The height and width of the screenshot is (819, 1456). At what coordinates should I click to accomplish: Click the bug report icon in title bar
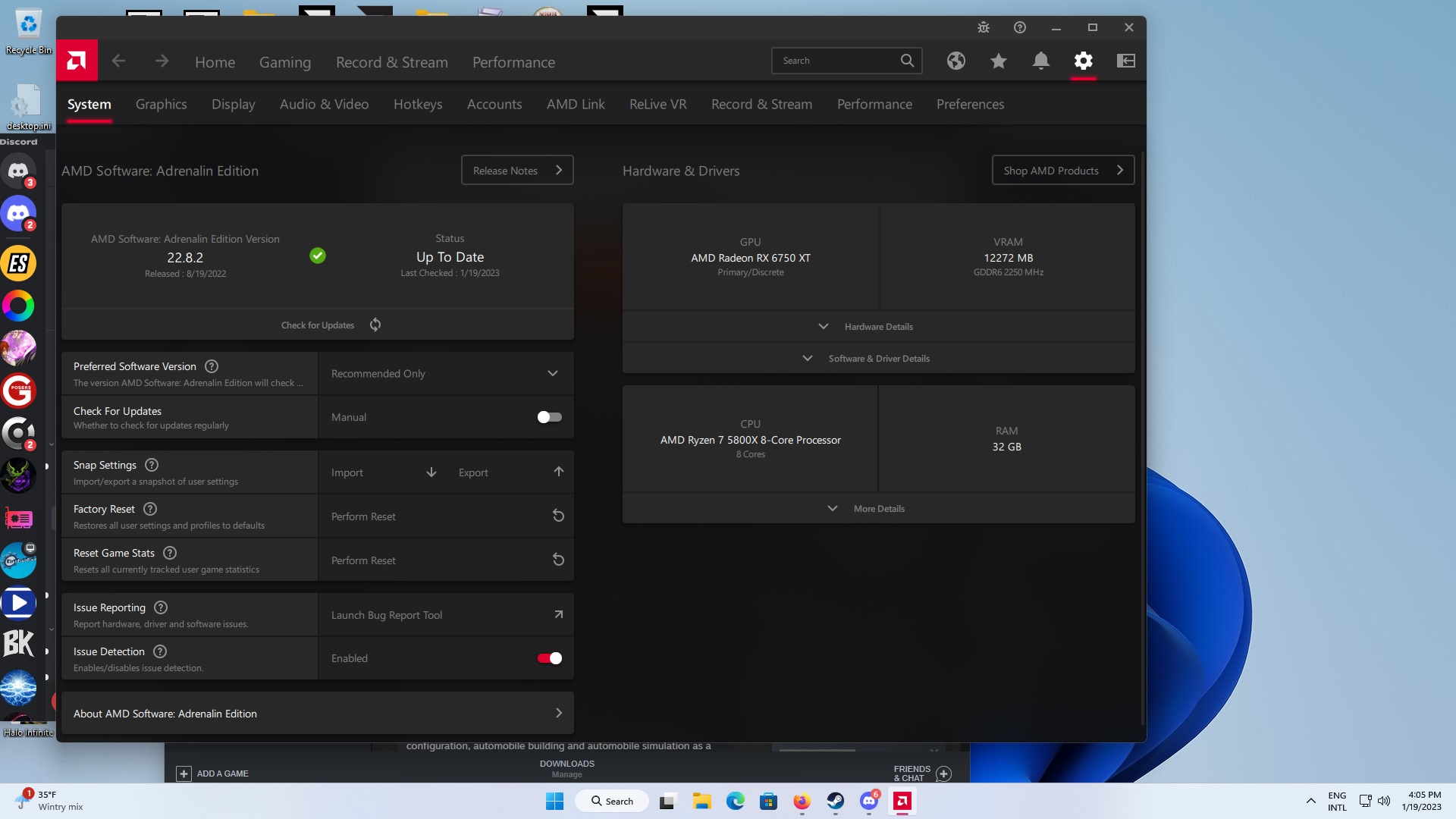(x=984, y=27)
